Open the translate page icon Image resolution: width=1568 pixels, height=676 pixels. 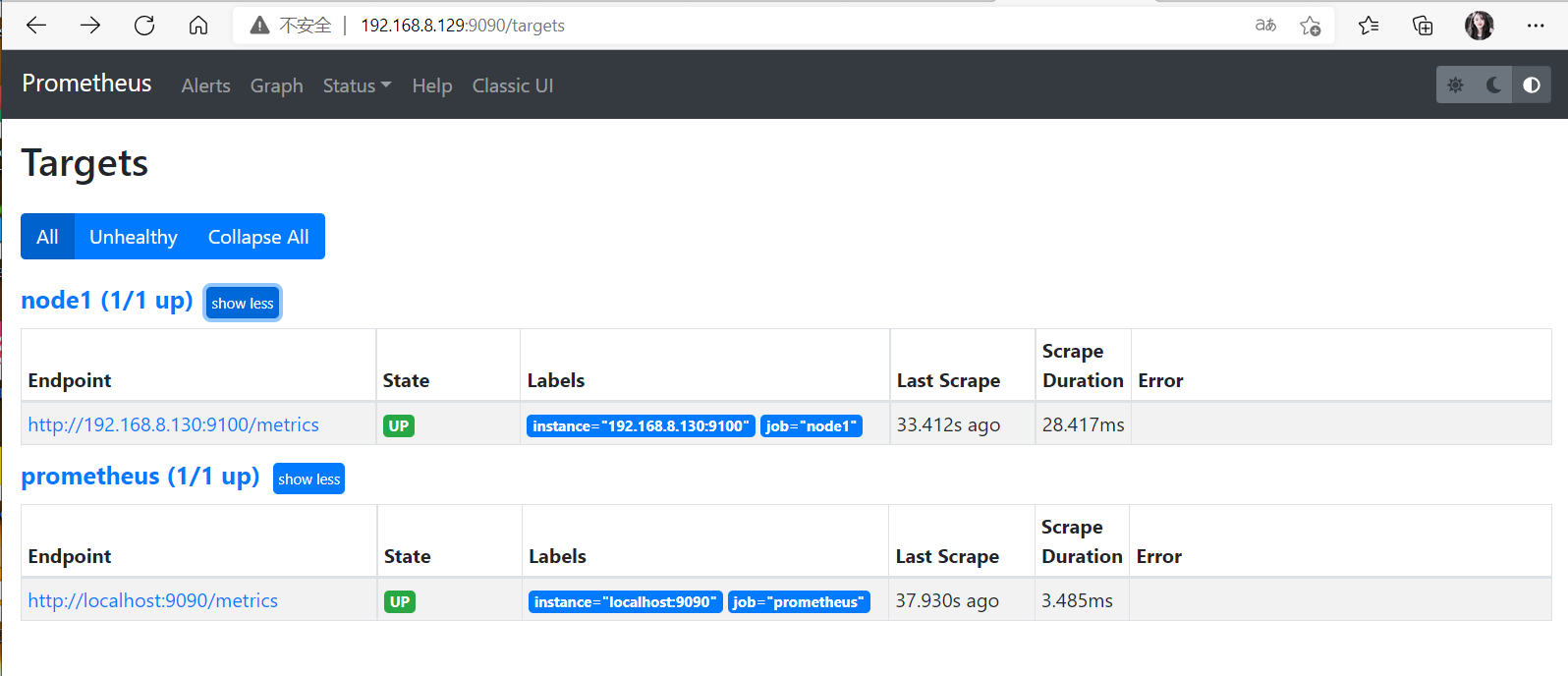[1265, 26]
